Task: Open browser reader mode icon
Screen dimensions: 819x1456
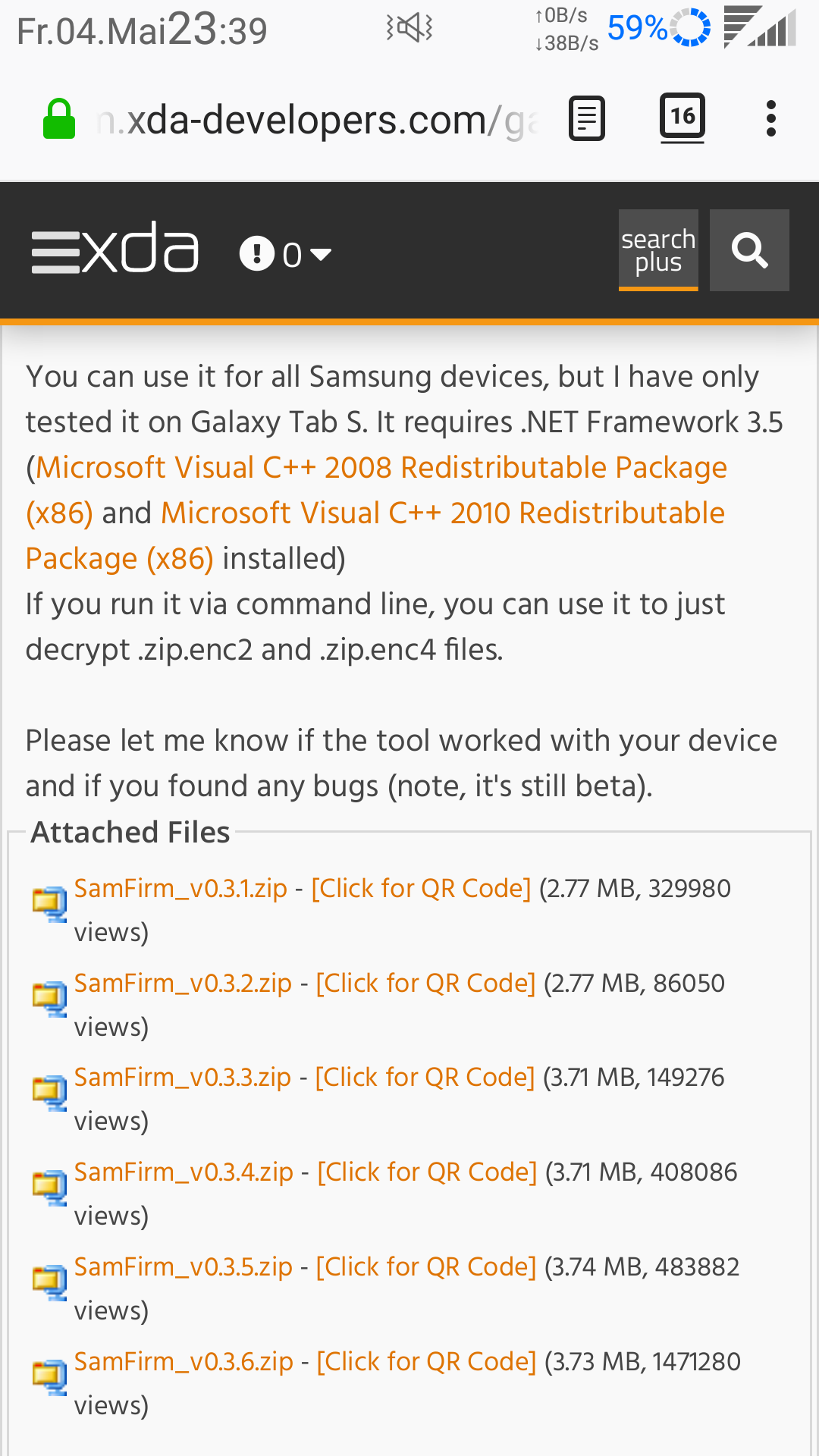Action: point(587,119)
